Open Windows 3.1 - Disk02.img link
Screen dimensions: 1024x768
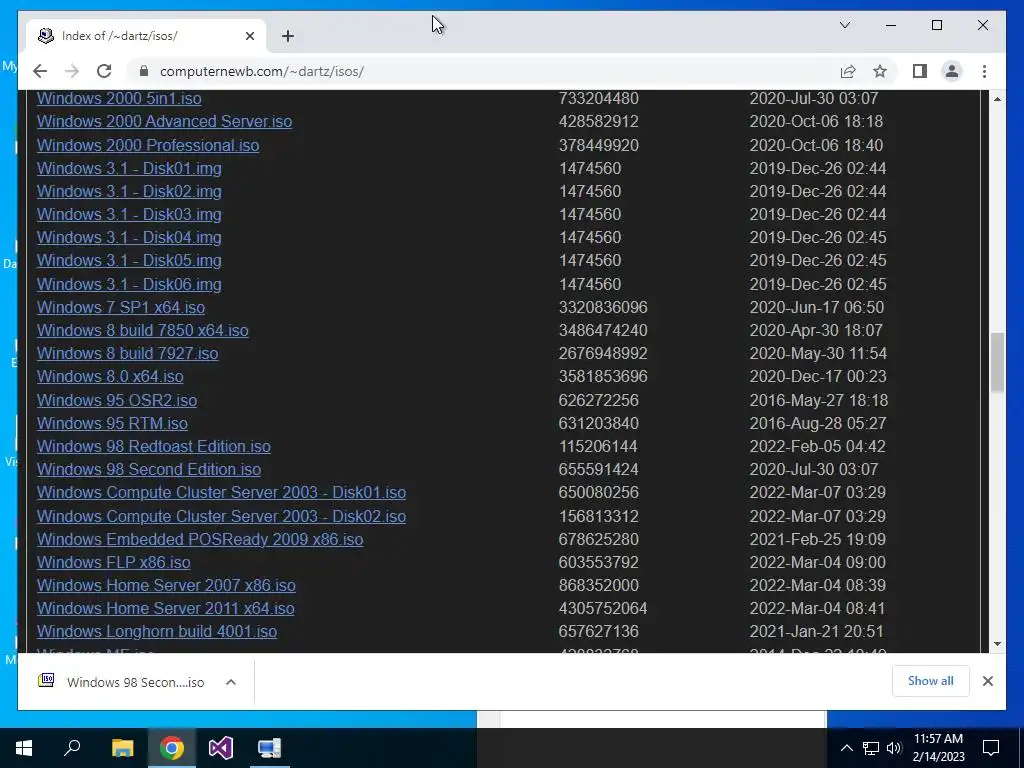tap(129, 191)
